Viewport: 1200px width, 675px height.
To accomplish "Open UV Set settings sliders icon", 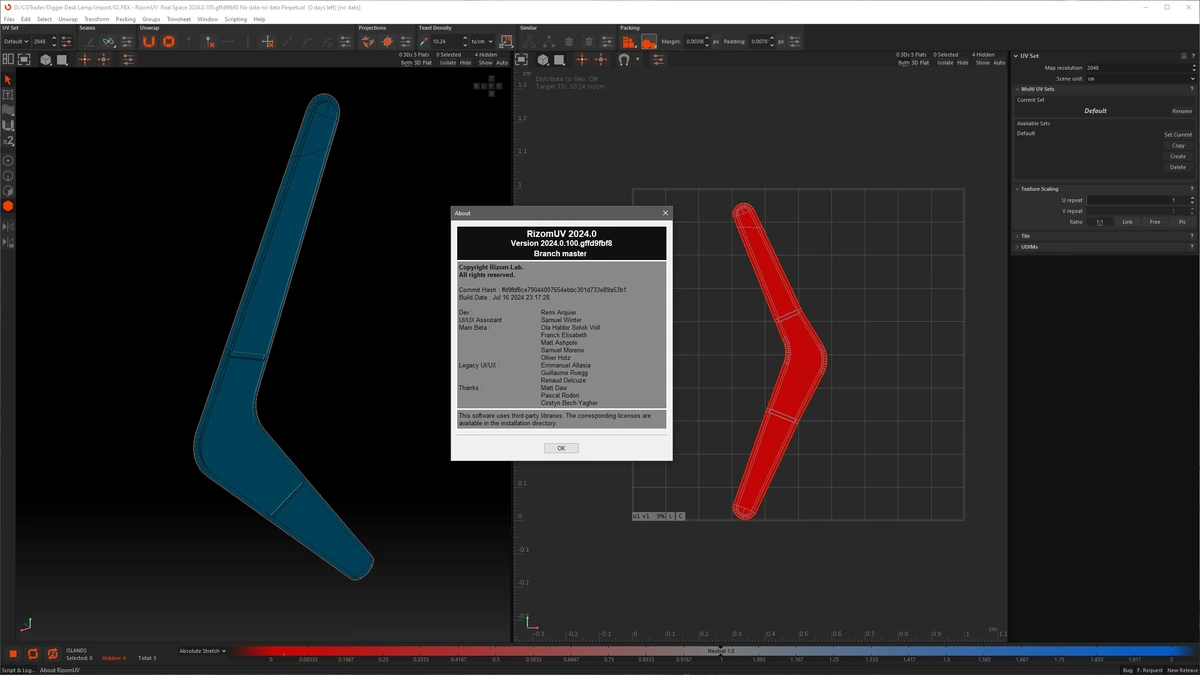I will pyautogui.click(x=66, y=41).
